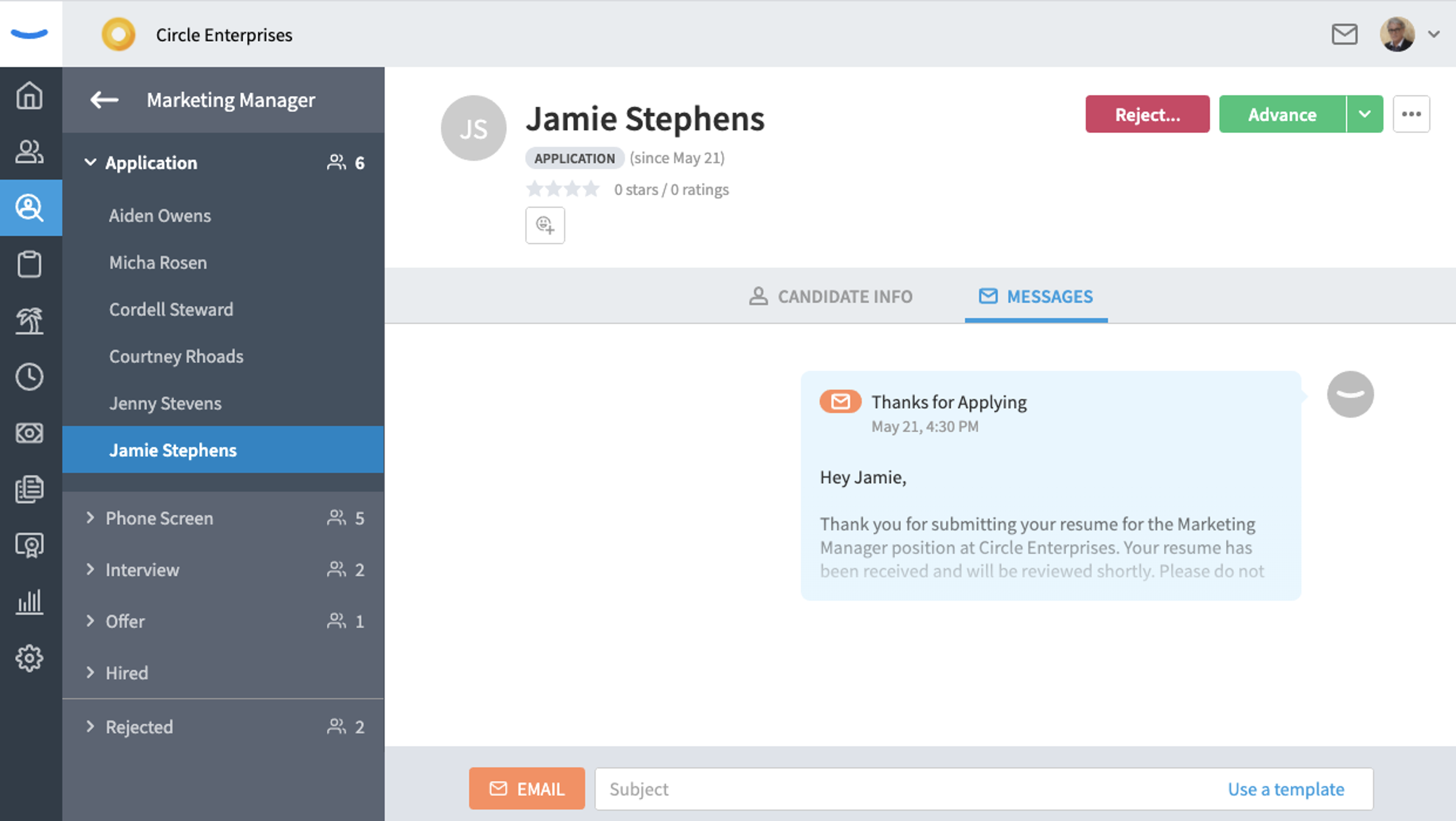Image resolution: width=1456 pixels, height=821 pixels.
Task: Open the Thanks for Applying message
Action: click(x=1051, y=485)
